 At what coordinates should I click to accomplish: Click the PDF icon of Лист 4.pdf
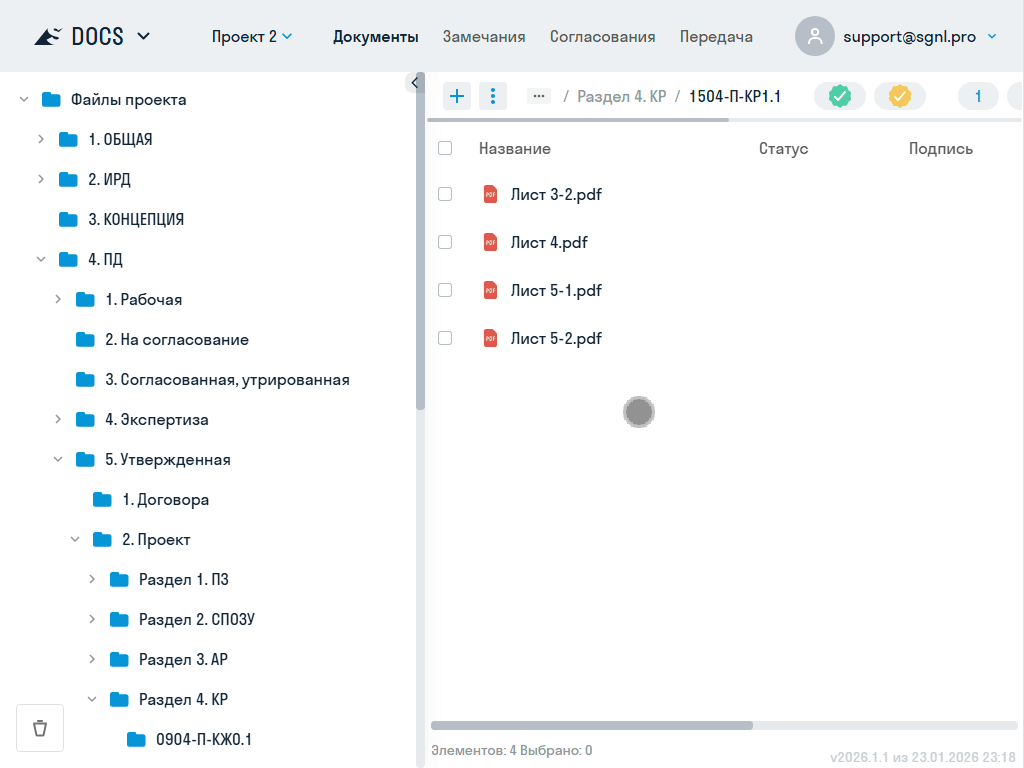tap(490, 242)
